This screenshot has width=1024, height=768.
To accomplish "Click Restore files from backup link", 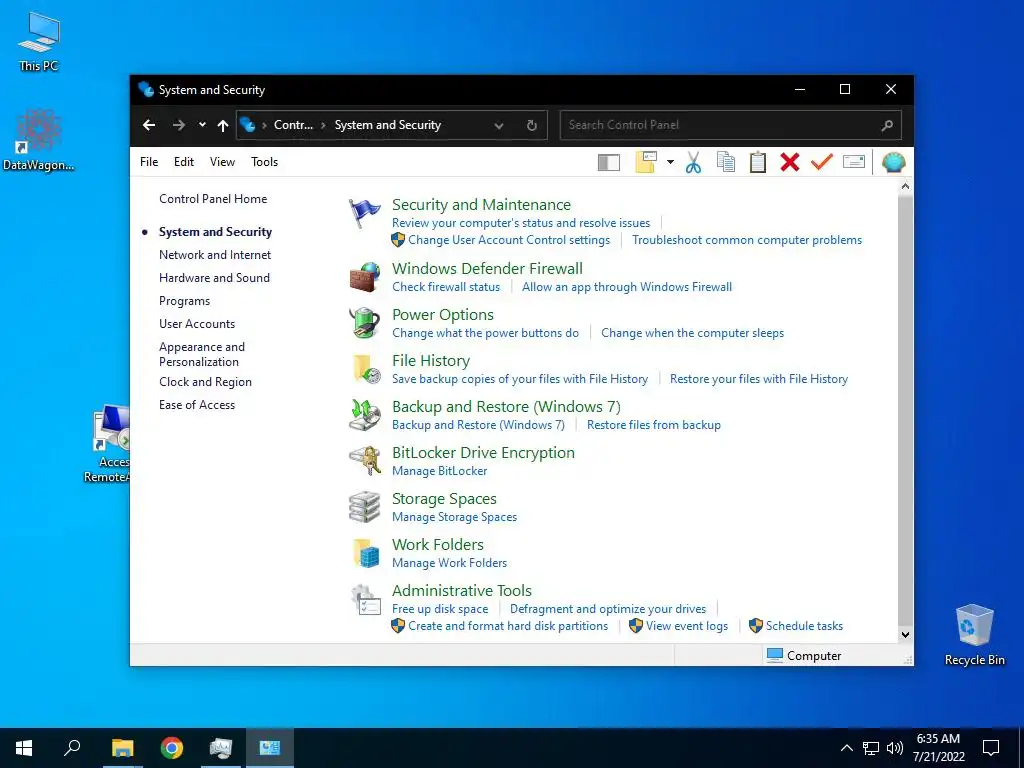I will click(x=654, y=424).
